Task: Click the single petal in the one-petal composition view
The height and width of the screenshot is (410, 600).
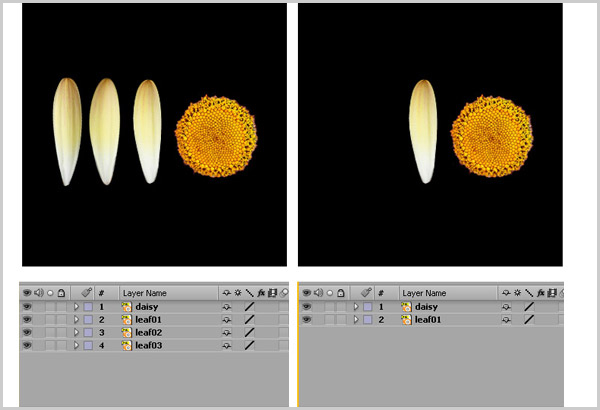Action: (423, 131)
